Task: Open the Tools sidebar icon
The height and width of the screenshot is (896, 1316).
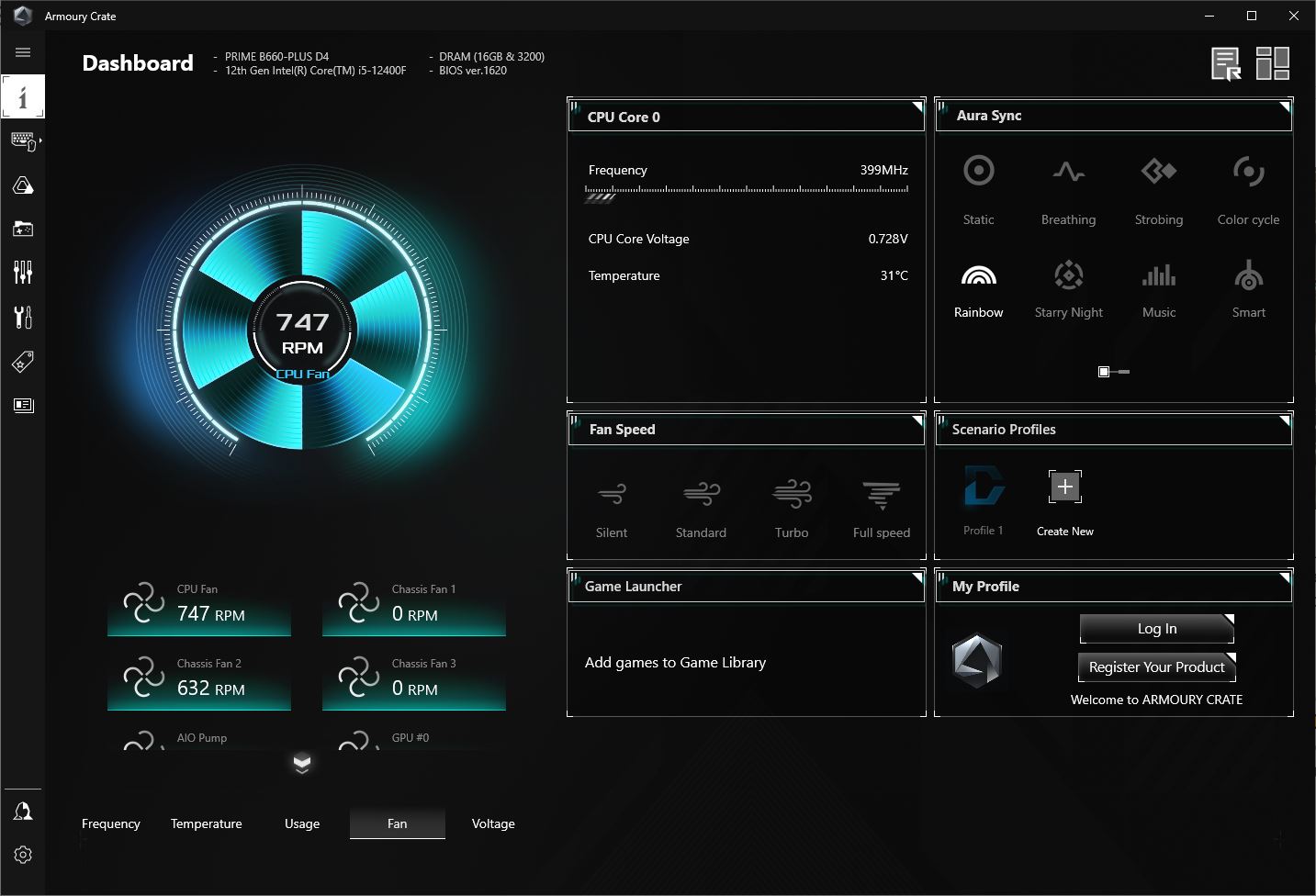Action: tap(23, 317)
